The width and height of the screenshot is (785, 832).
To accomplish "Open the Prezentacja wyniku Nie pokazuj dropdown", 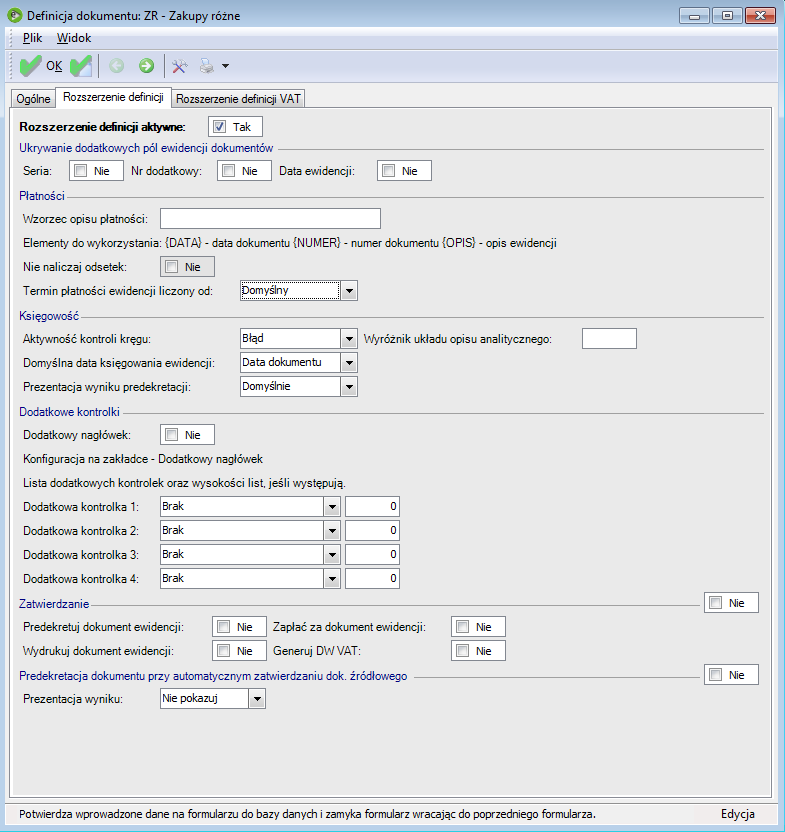I will pos(257,699).
